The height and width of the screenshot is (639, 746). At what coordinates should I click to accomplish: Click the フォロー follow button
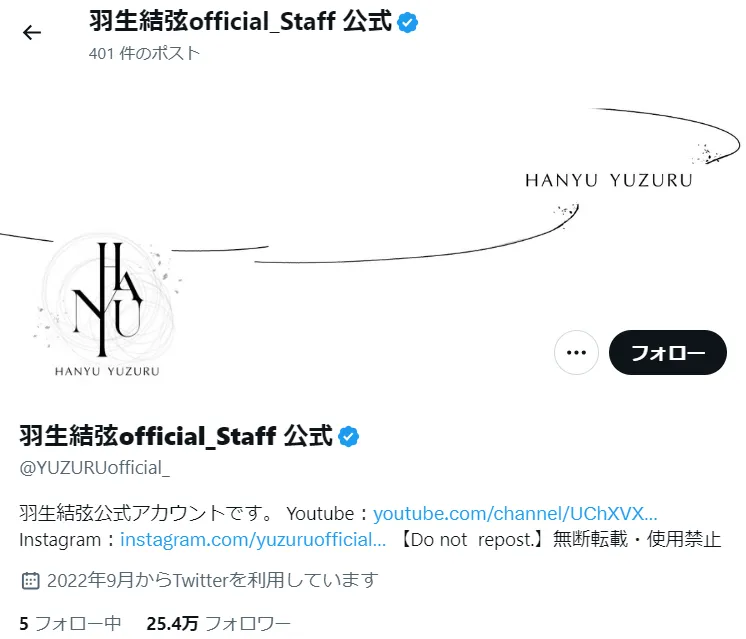(667, 353)
